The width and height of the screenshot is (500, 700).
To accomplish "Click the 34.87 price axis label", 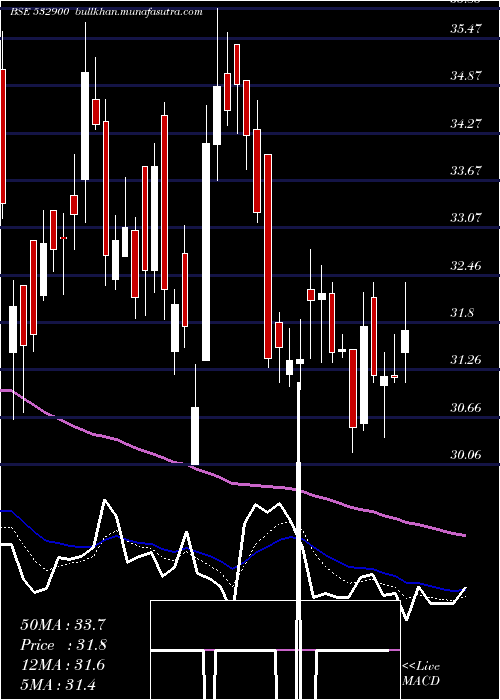I will [466, 76].
